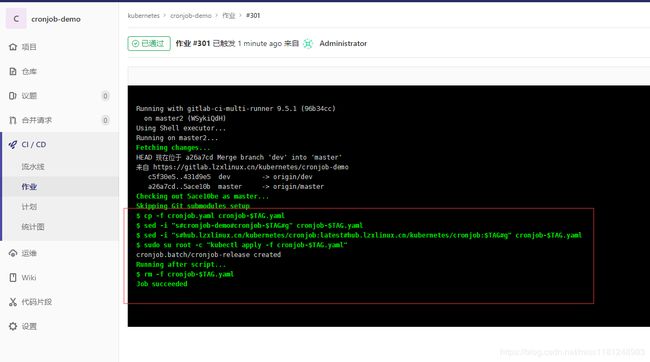Image resolution: width=650 pixels, height=362 pixels.
Task: Click the 合并请求 count badge
Action: pos(105,120)
